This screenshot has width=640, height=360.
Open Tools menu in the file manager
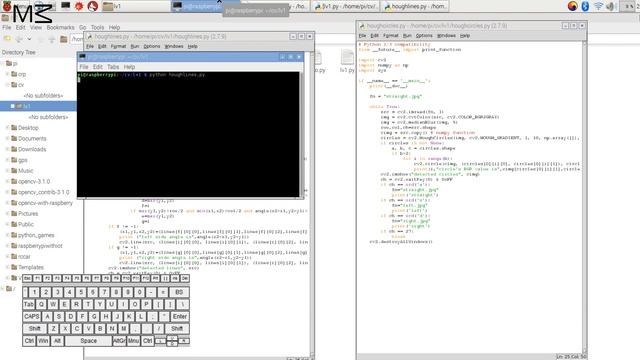[97, 27]
